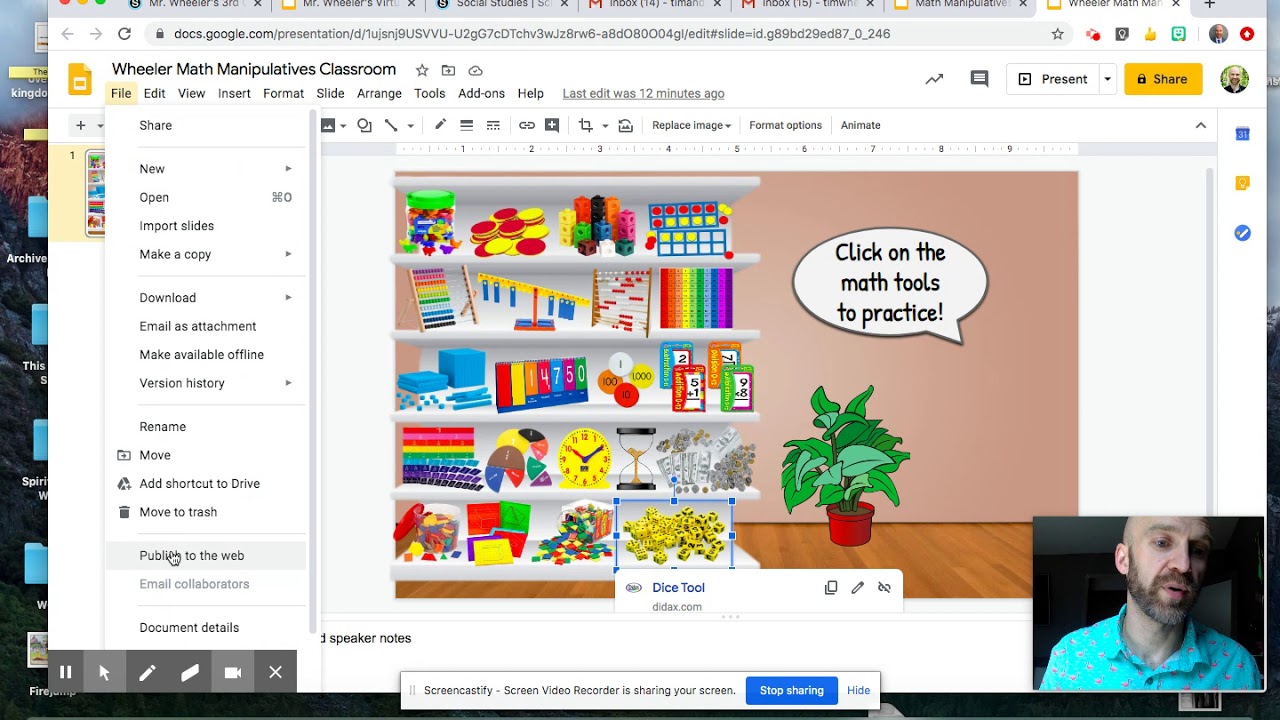Click Hide on the Screencastify bar
This screenshot has height=720, width=1280.
(x=858, y=690)
